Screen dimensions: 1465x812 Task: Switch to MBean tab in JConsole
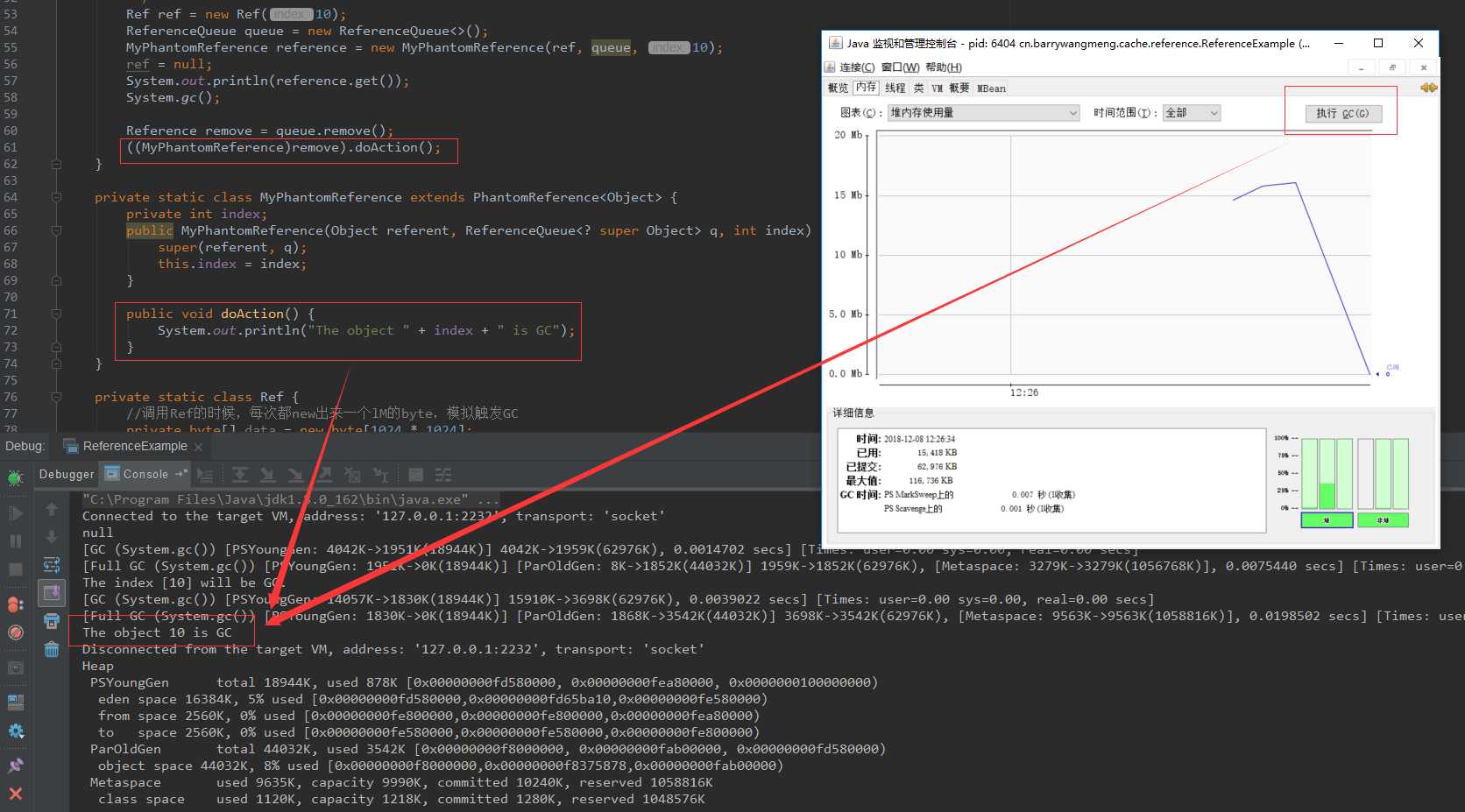pyautogui.click(x=991, y=88)
